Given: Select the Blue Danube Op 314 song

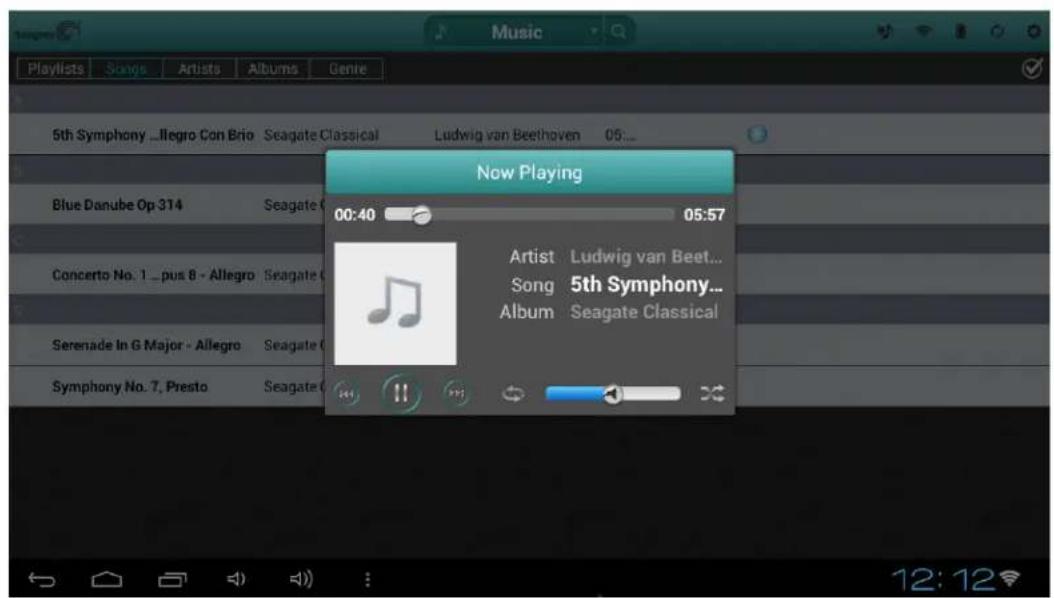Looking at the screenshot, I should click(117, 205).
